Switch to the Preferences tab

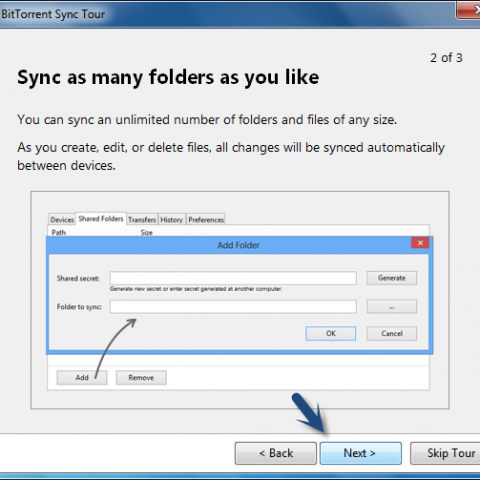[206, 220]
